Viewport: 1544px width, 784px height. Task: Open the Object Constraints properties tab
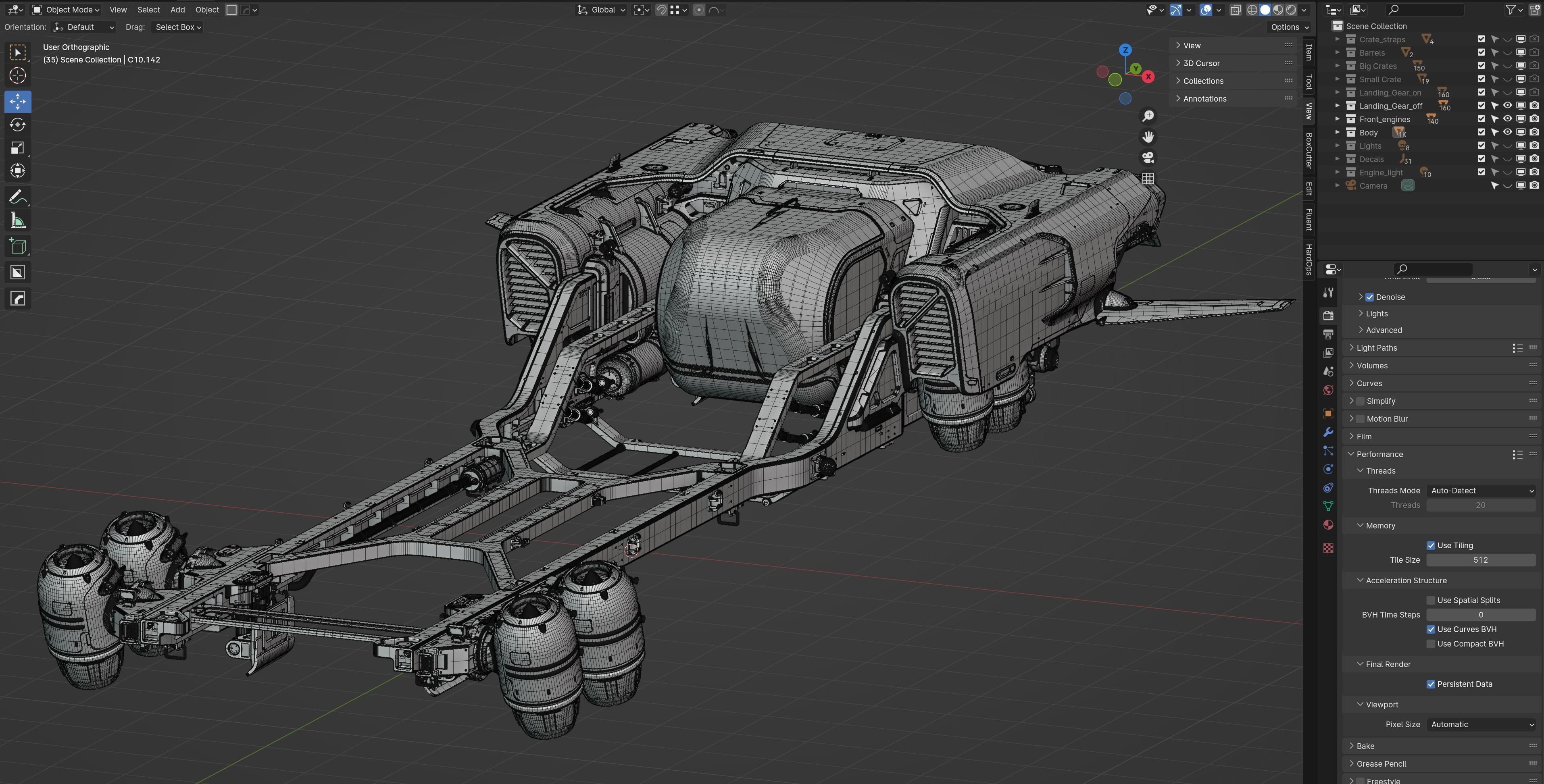pos(1328,487)
